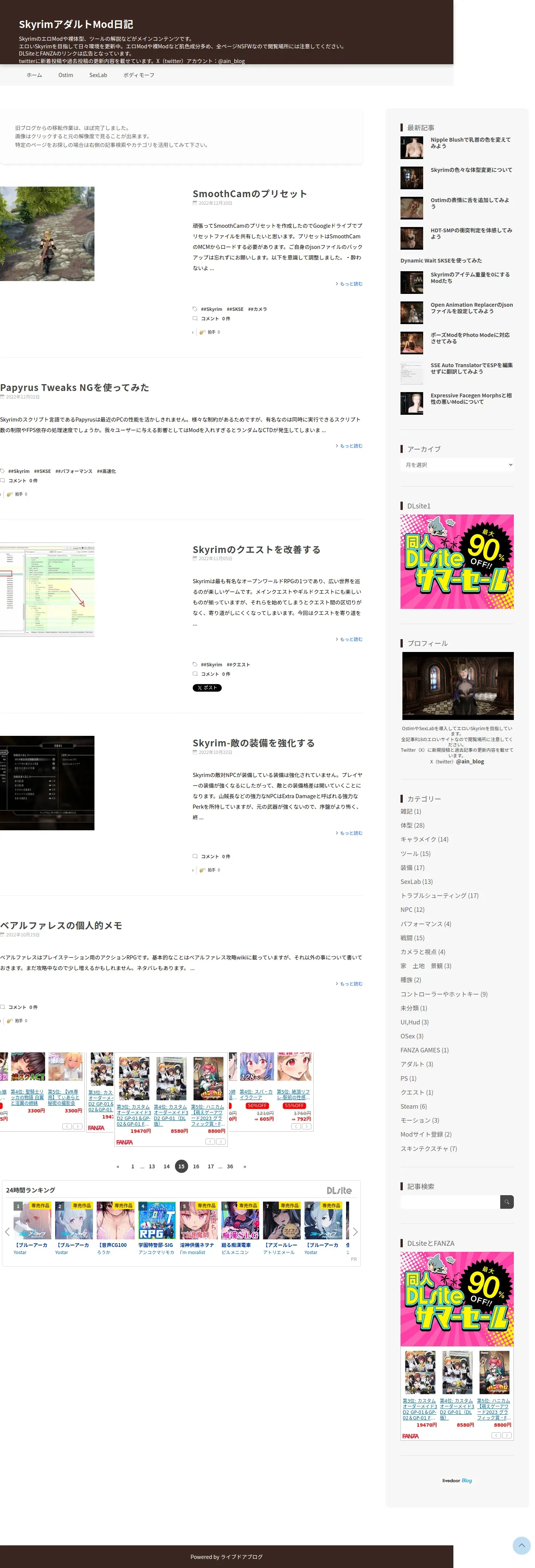Screen dimensions: 535x1568
Task: Open the ボディモーフ menu item
Action: (139, 75)
